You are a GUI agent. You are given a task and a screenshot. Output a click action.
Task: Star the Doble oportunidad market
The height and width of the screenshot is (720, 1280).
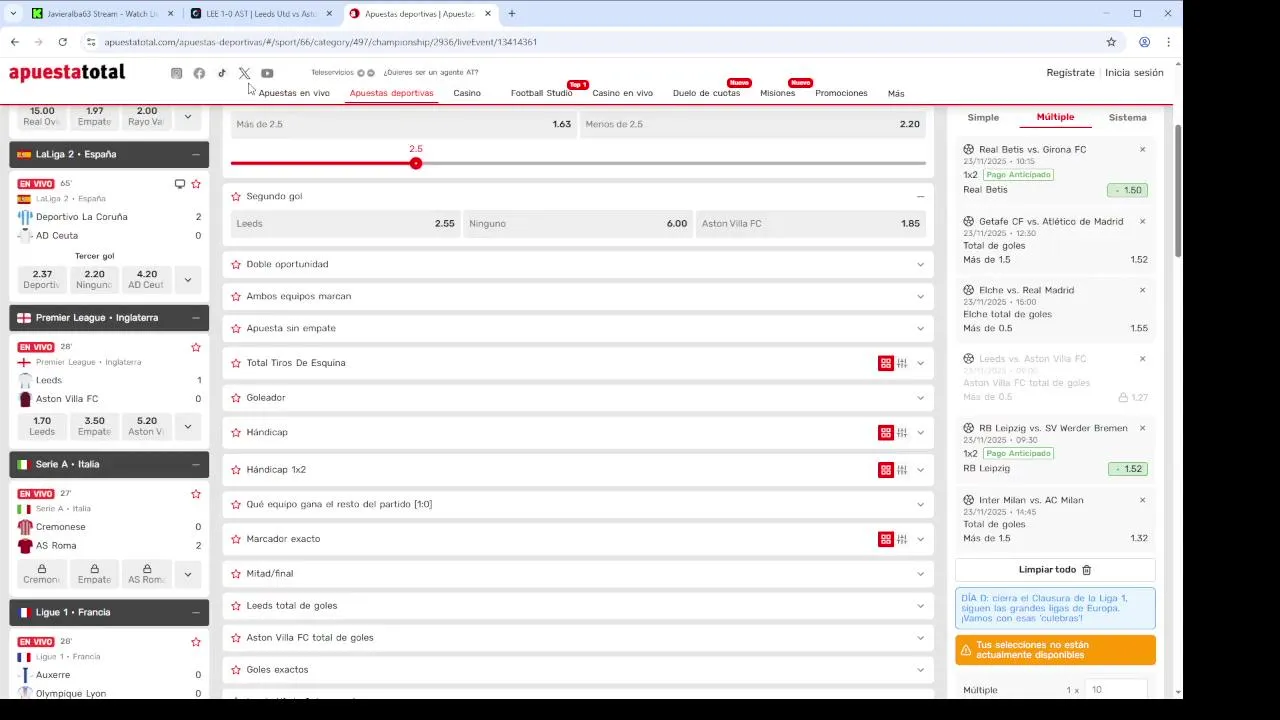point(236,264)
